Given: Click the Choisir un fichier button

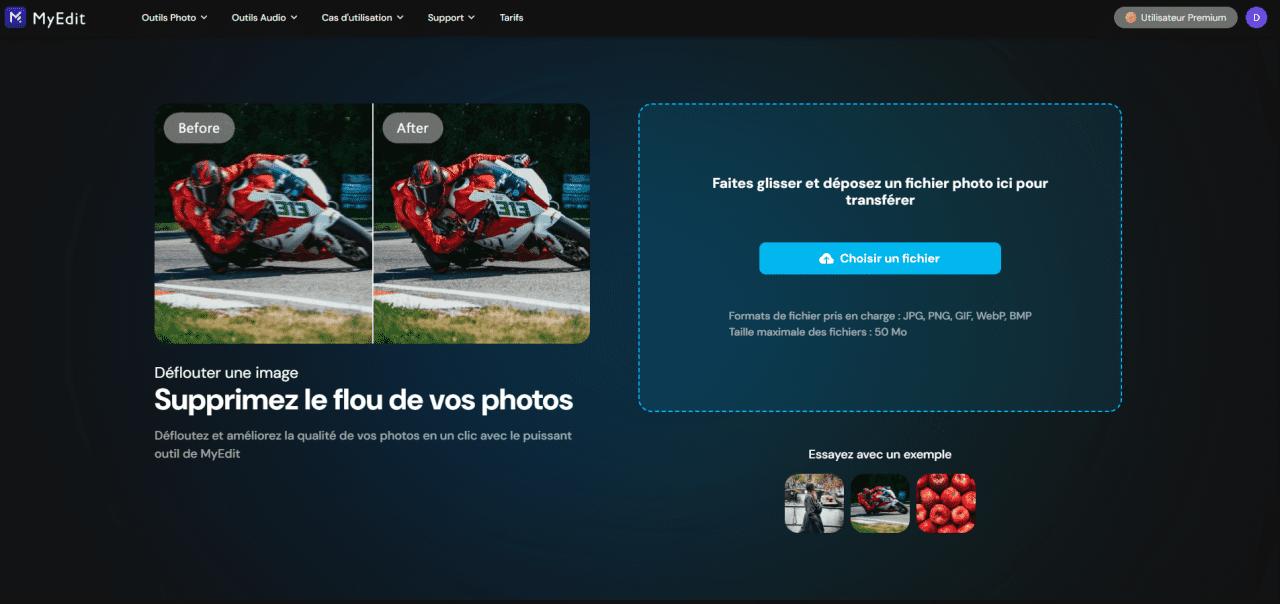Looking at the screenshot, I should 880,258.
